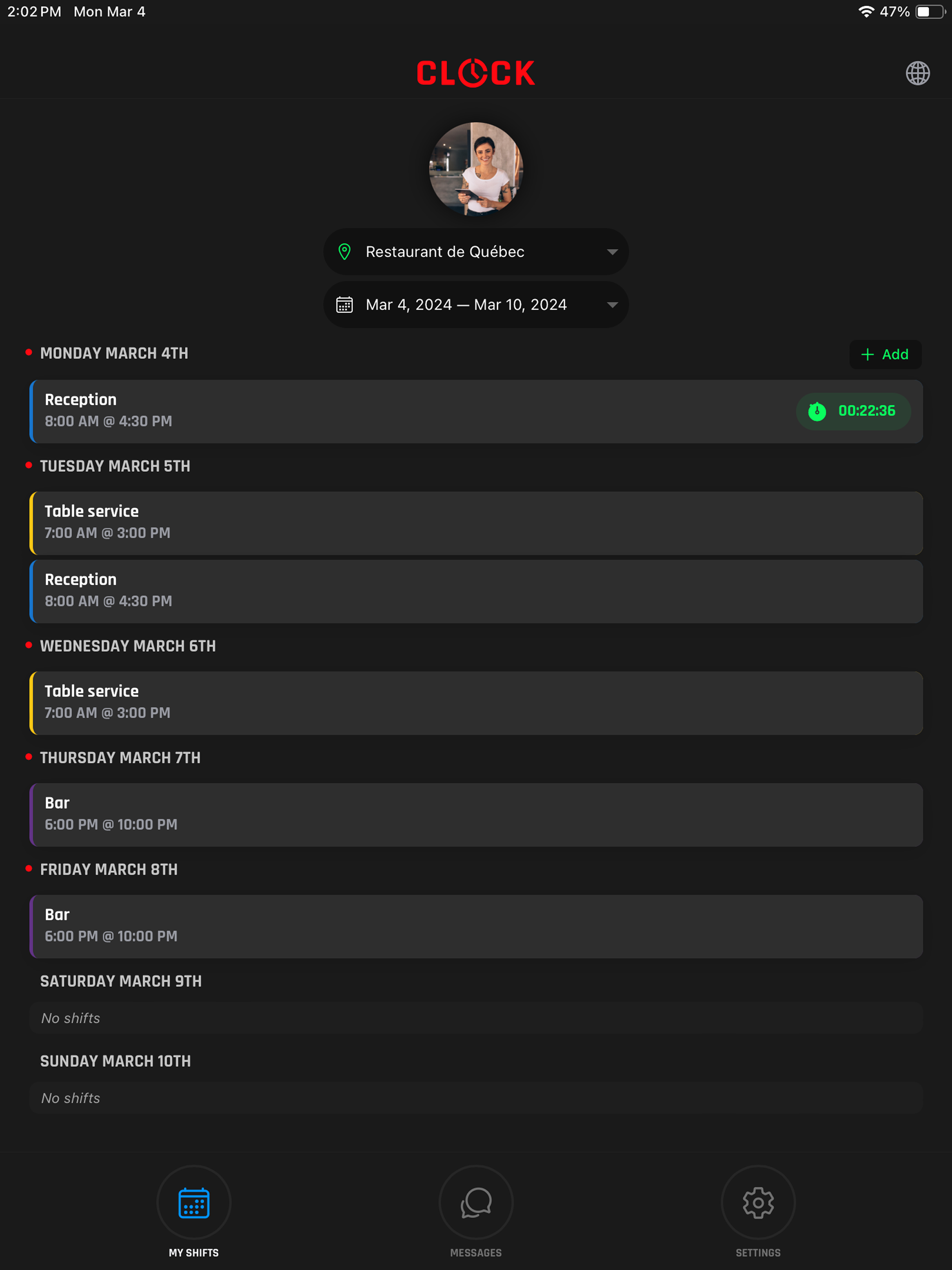Tap the Wi-Fi status icon

pos(866,12)
